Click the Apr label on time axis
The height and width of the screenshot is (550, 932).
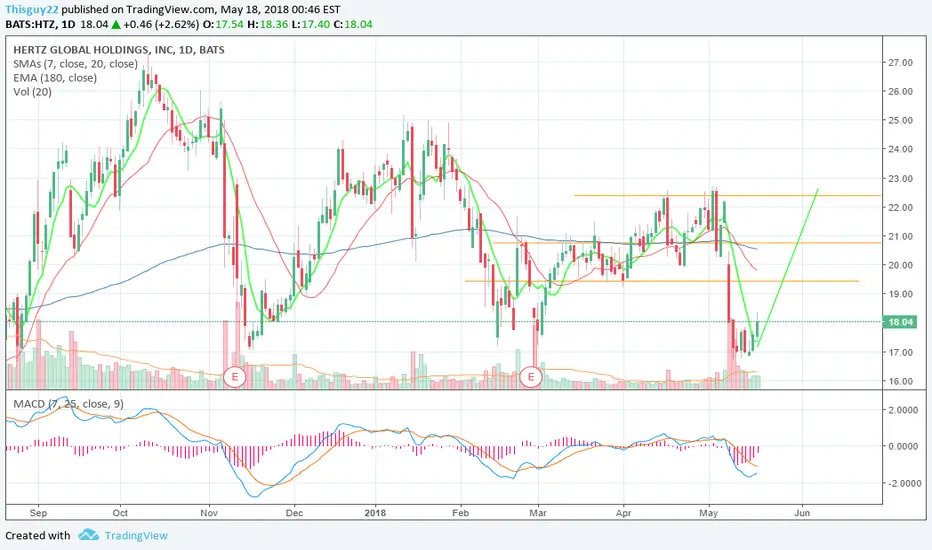[x=623, y=513]
